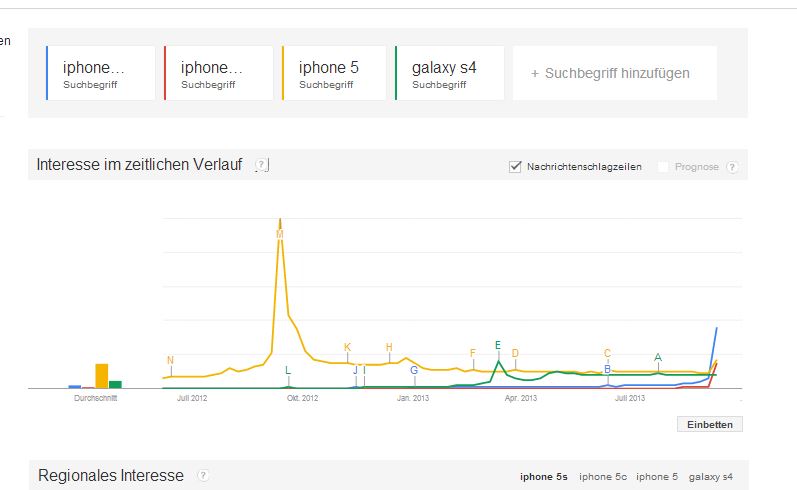Click help icon beside Interesse im zeitlichen Verlauf
This screenshot has width=797, height=490.
click(x=262, y=165)
